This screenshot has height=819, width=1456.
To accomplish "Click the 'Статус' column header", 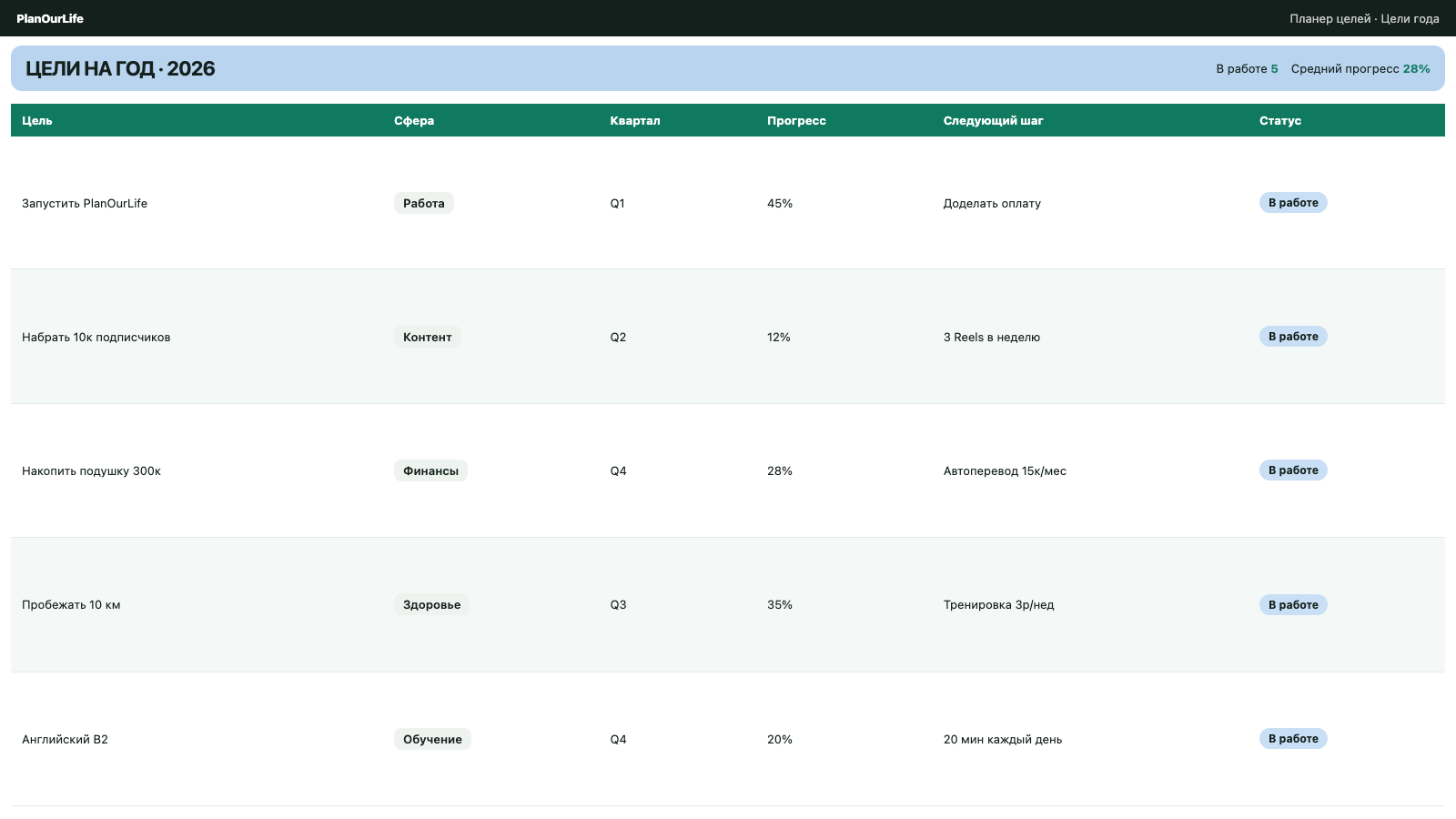I will 1280,120.
